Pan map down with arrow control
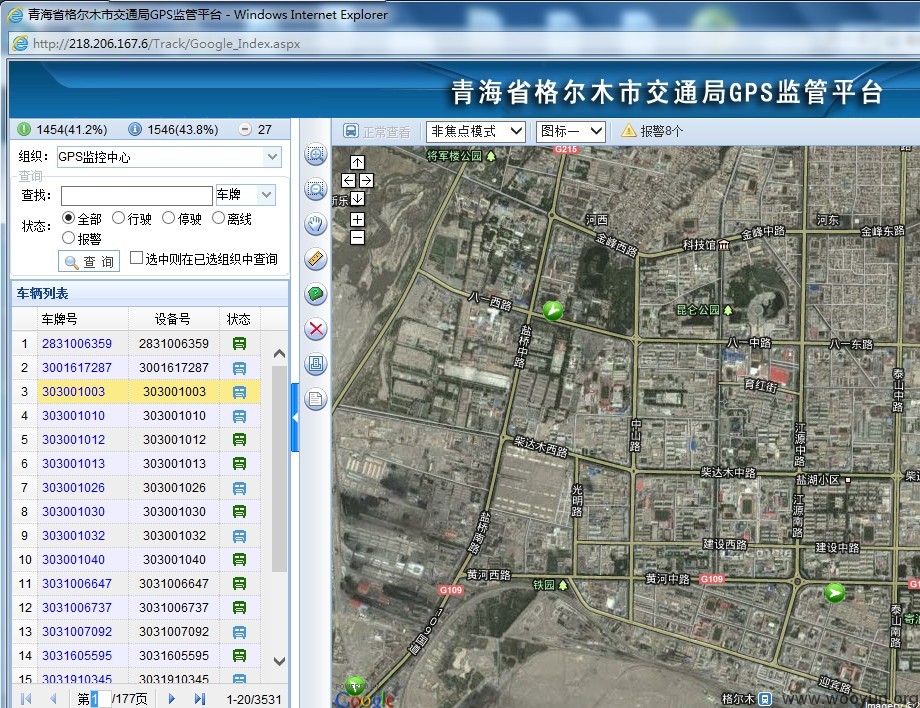 (357, 199)
